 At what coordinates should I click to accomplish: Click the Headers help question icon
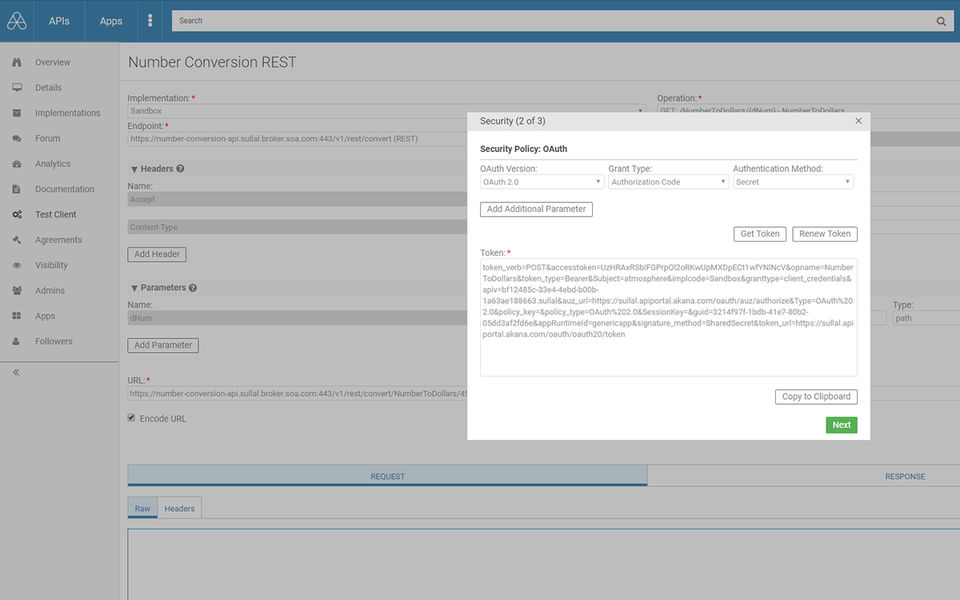(180, 168)
